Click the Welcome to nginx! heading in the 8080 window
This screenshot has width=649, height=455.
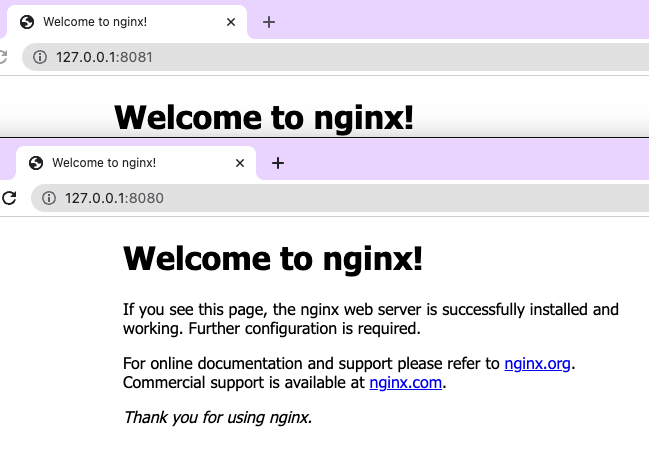(x=273, y=259)
